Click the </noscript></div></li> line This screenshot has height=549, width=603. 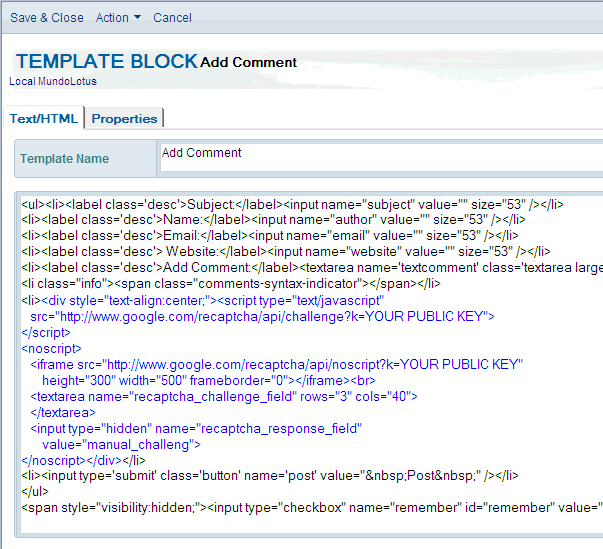(83, 461)
